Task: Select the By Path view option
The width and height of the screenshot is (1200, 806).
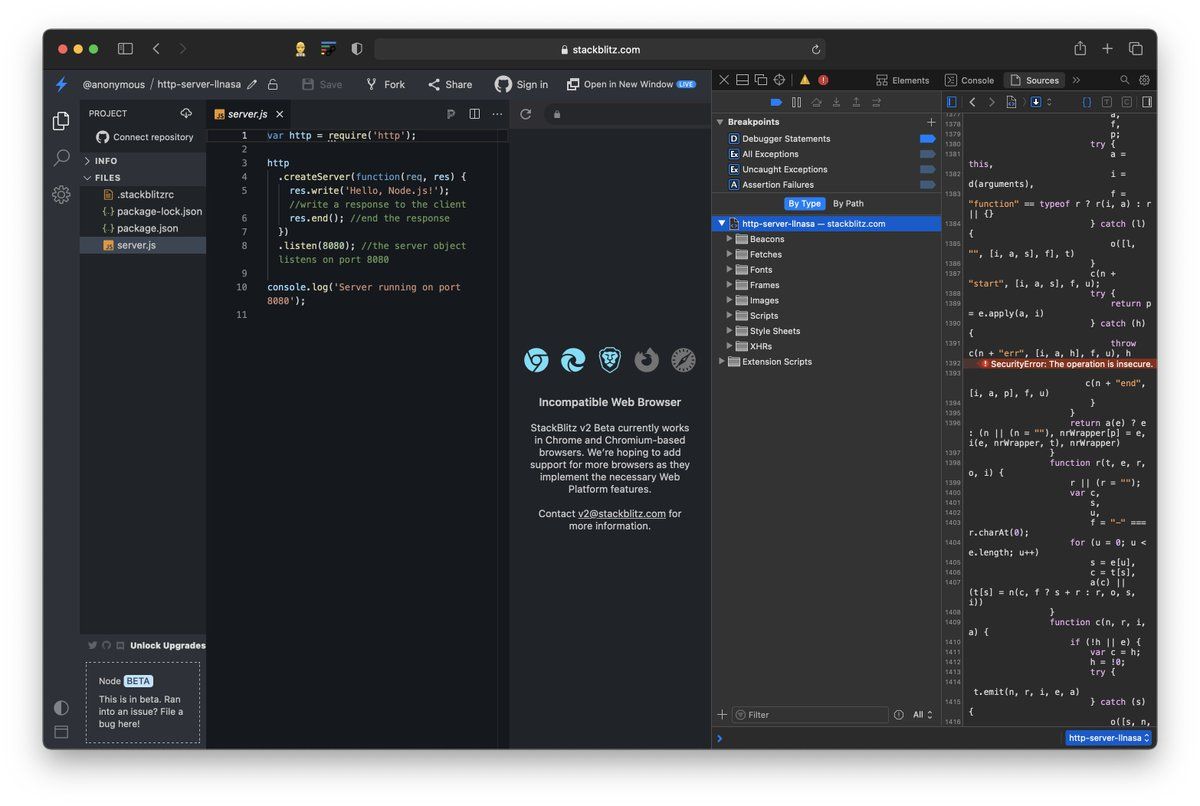Action: pyautogui.click(x=848, y=203)
